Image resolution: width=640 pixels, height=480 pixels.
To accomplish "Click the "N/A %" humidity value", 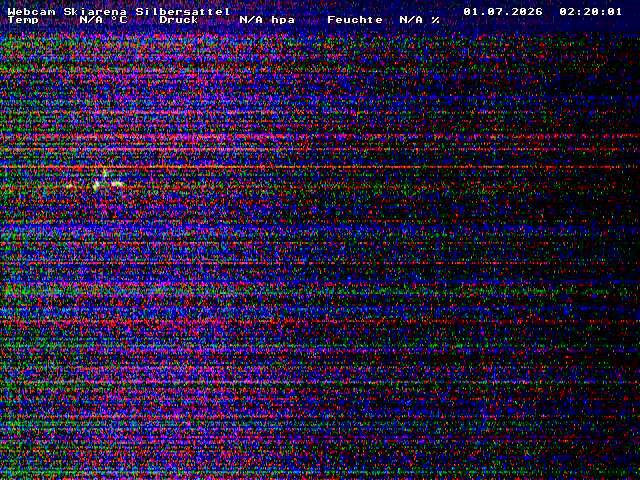I will click(419, 20).
